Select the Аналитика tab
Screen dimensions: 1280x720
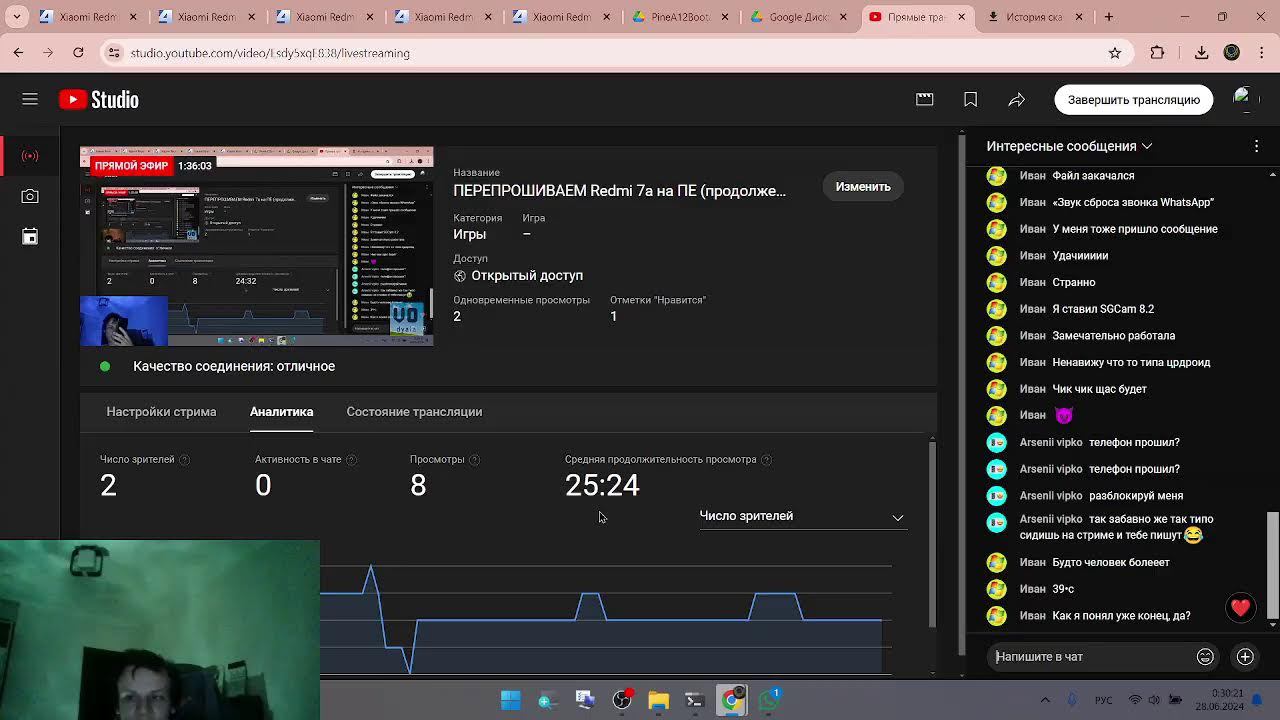[281, 412]
